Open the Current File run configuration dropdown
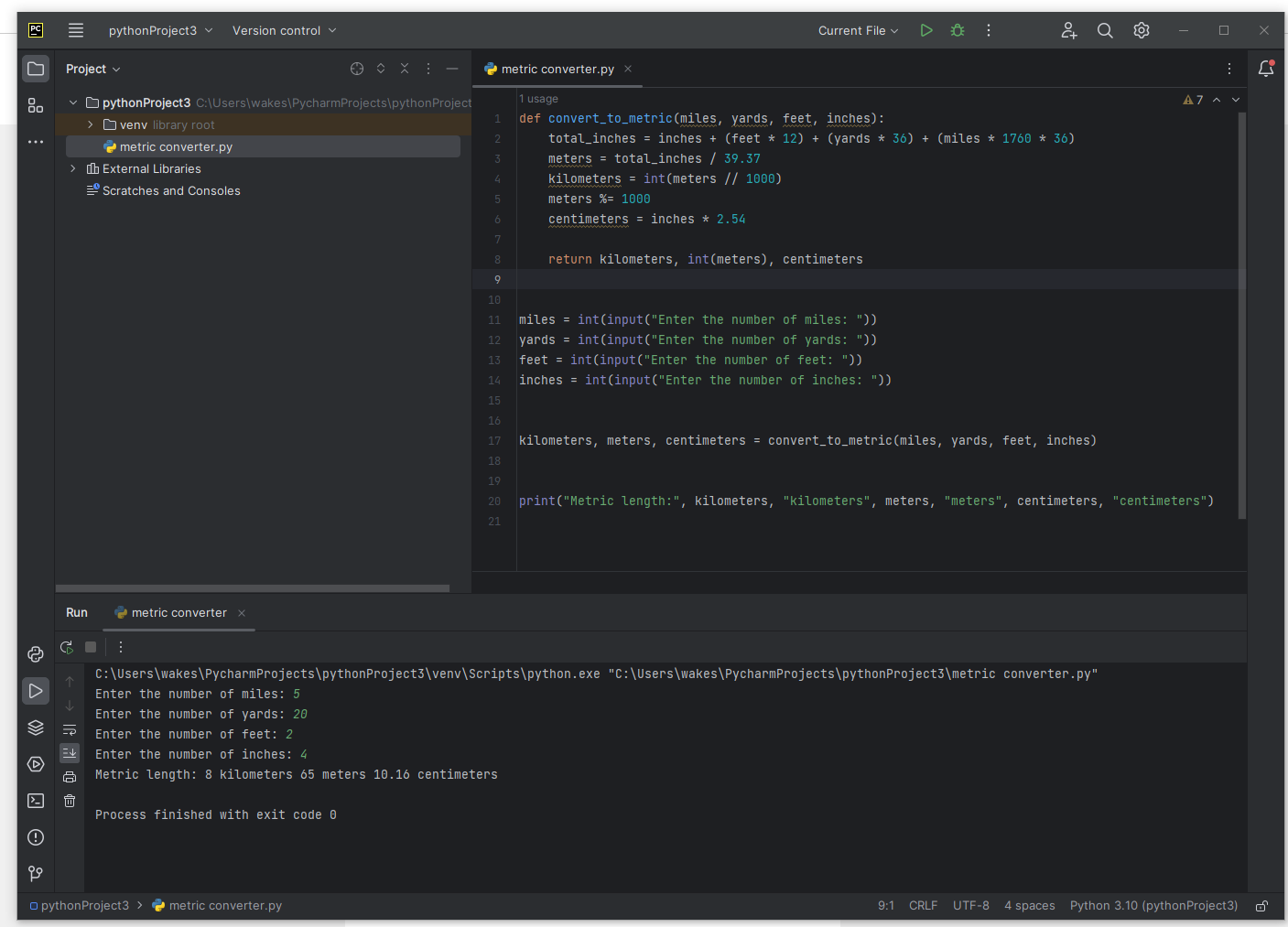1288x927 pixels. click(x=858, y=30)
